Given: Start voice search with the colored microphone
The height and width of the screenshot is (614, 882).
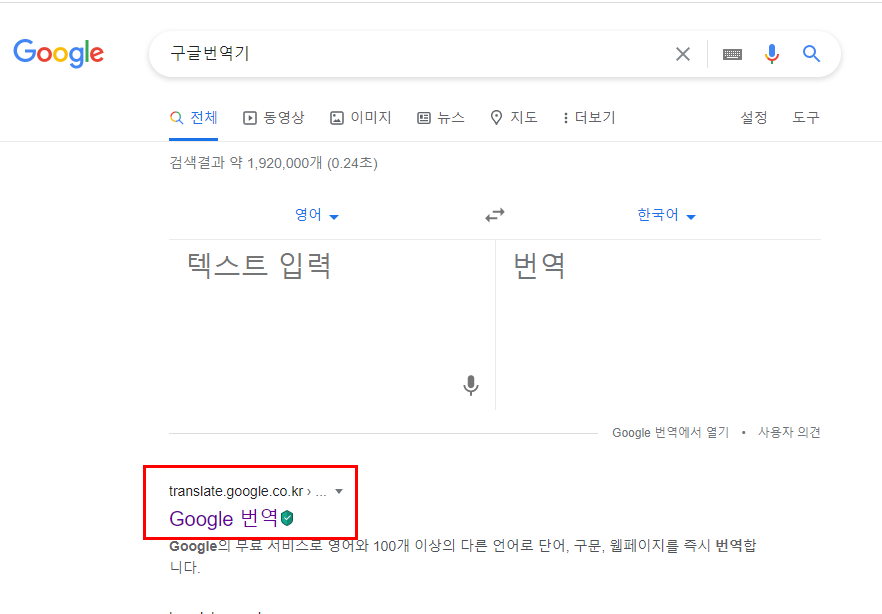Looking at the screenshot, I should (772, 53).
